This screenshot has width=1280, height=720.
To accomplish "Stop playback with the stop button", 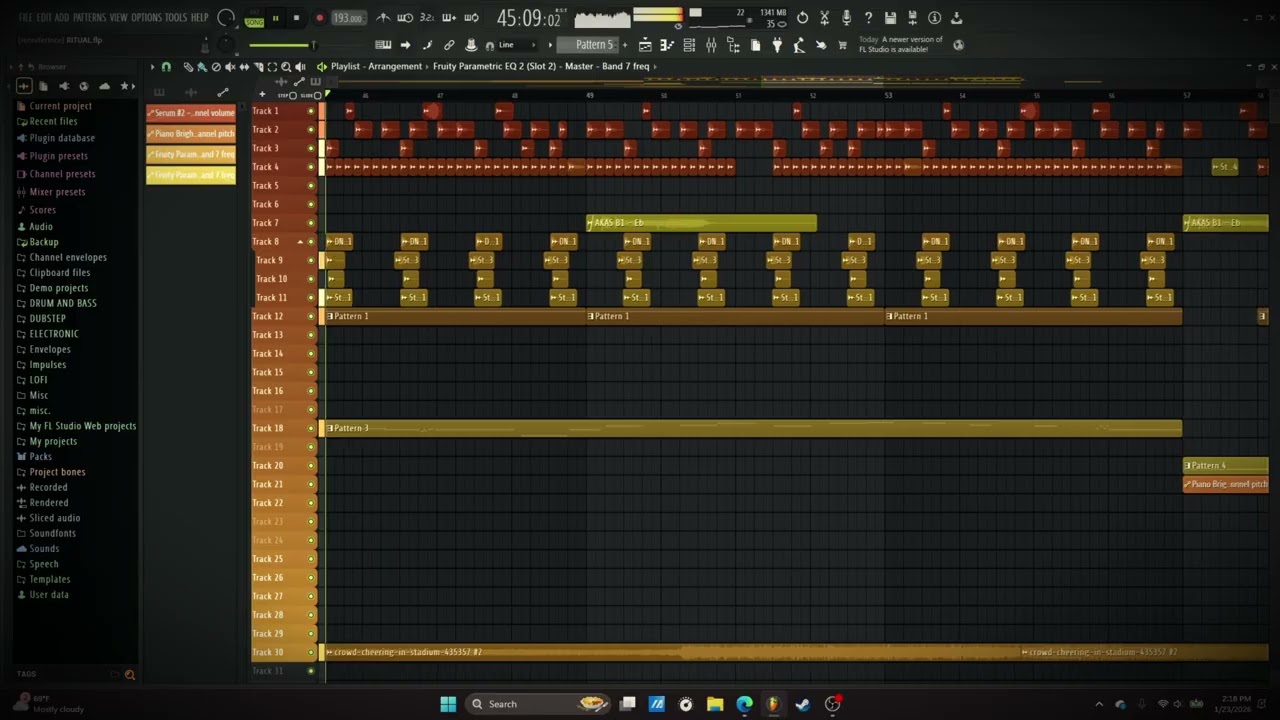I will [x=296, y=18].
